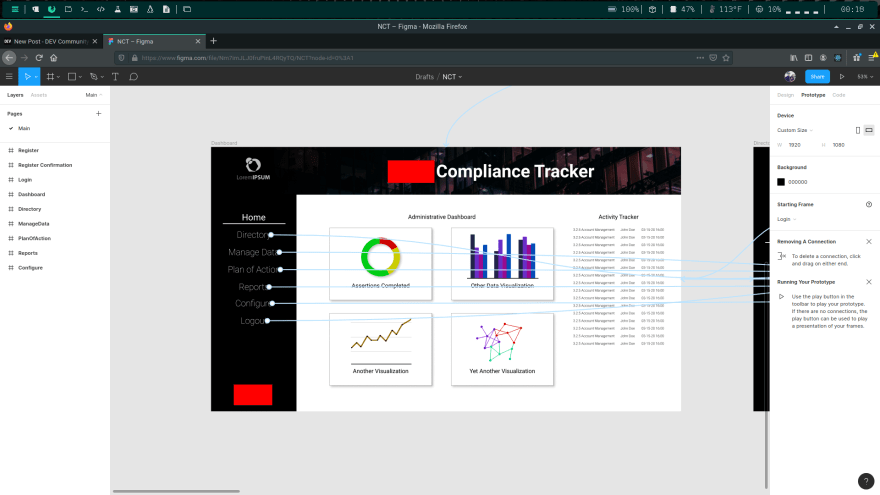
Task: Open the Figma main menu hamburger
Action: tap(9, 76)
